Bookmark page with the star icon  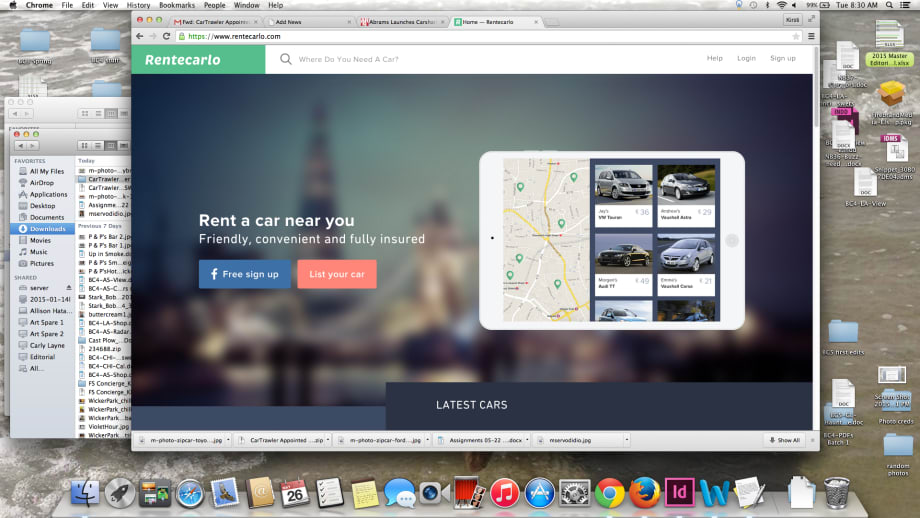point(796,36)
